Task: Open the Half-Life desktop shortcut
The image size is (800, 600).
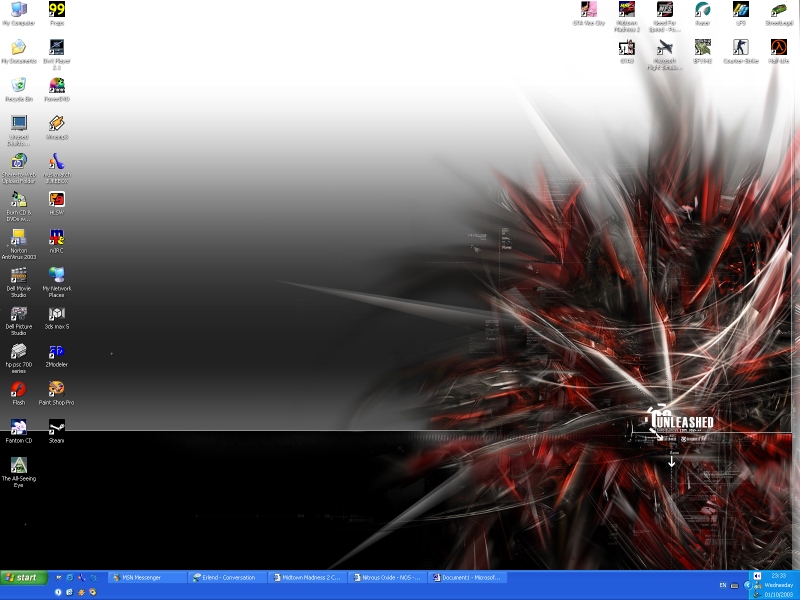Action: 778,48
